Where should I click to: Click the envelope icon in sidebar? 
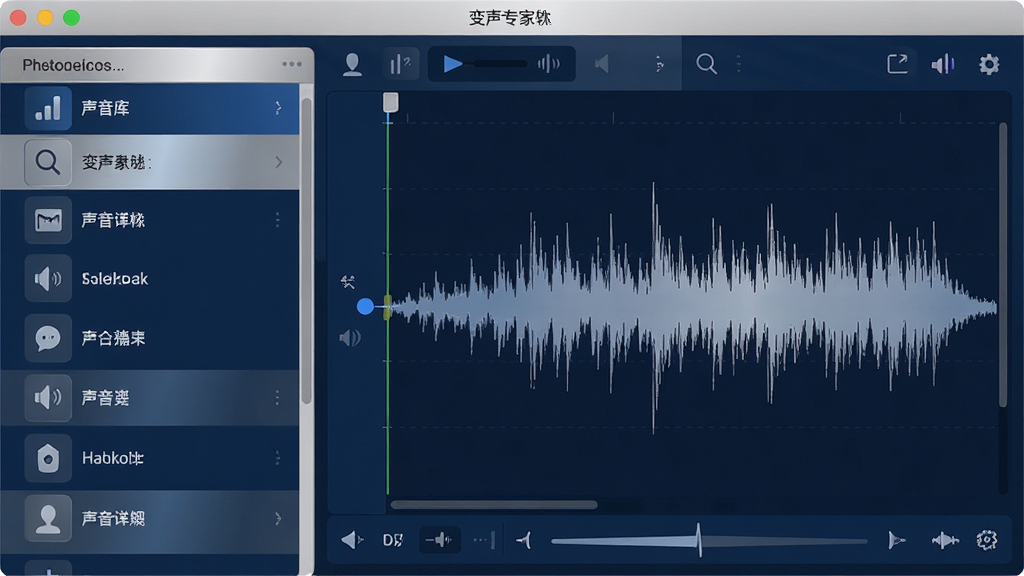point(48,220)
